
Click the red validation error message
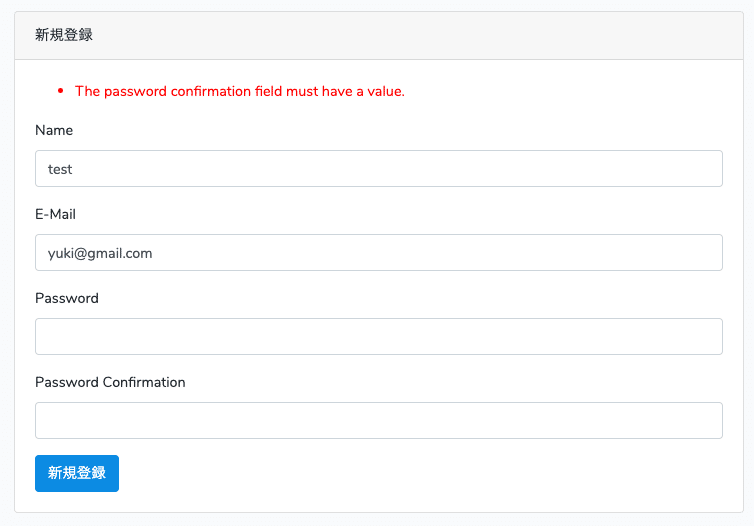tap(239, 91)
